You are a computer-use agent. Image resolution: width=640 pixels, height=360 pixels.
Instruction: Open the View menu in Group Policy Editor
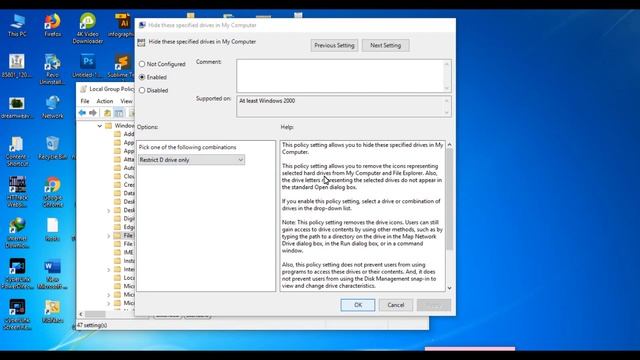click(127, 101)
